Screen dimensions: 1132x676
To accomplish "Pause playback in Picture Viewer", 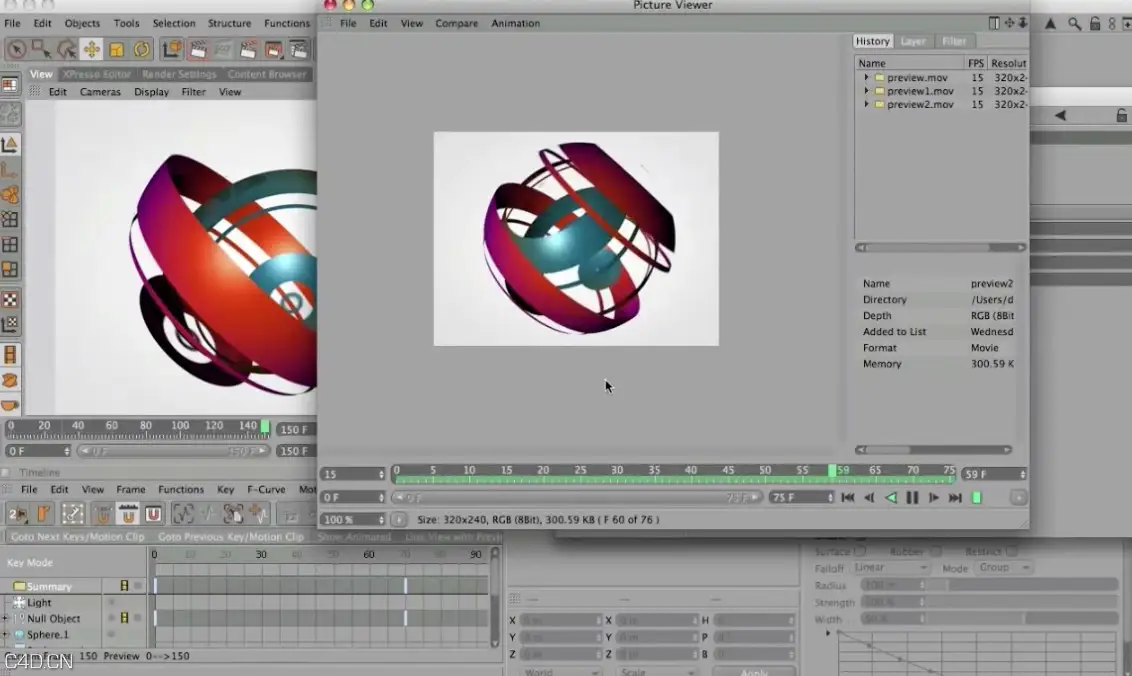I will tap(912, 498).
